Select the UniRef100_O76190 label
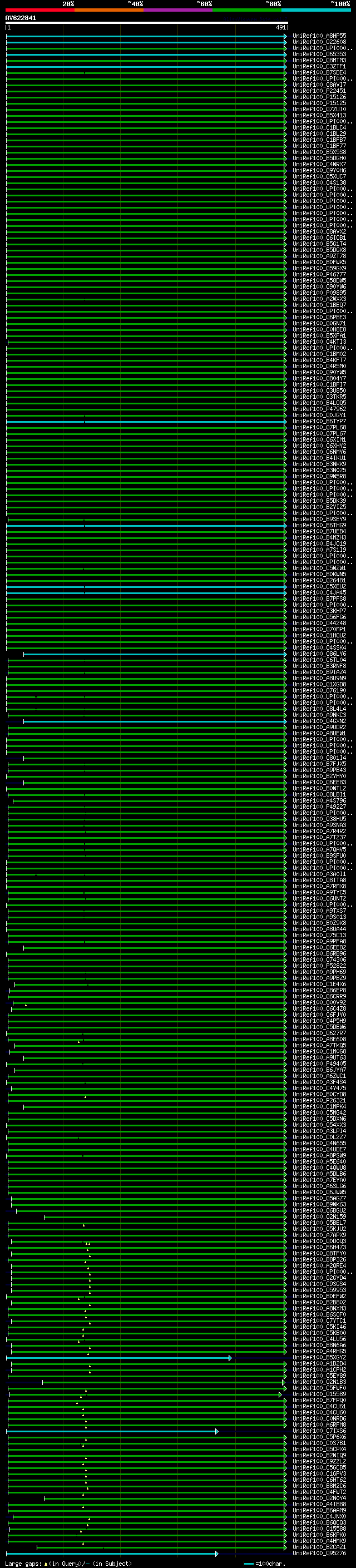356x1568 pixels. click(x=319, y=690)
